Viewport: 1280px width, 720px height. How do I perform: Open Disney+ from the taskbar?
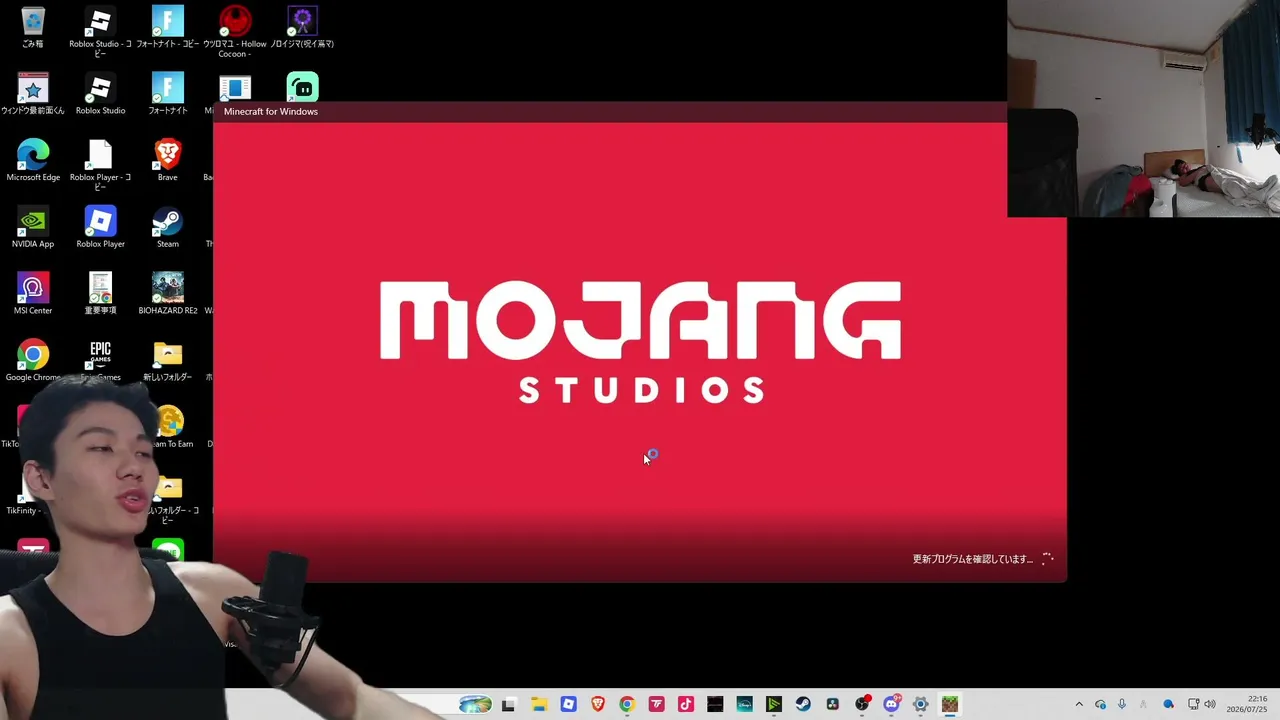point(744,704)
